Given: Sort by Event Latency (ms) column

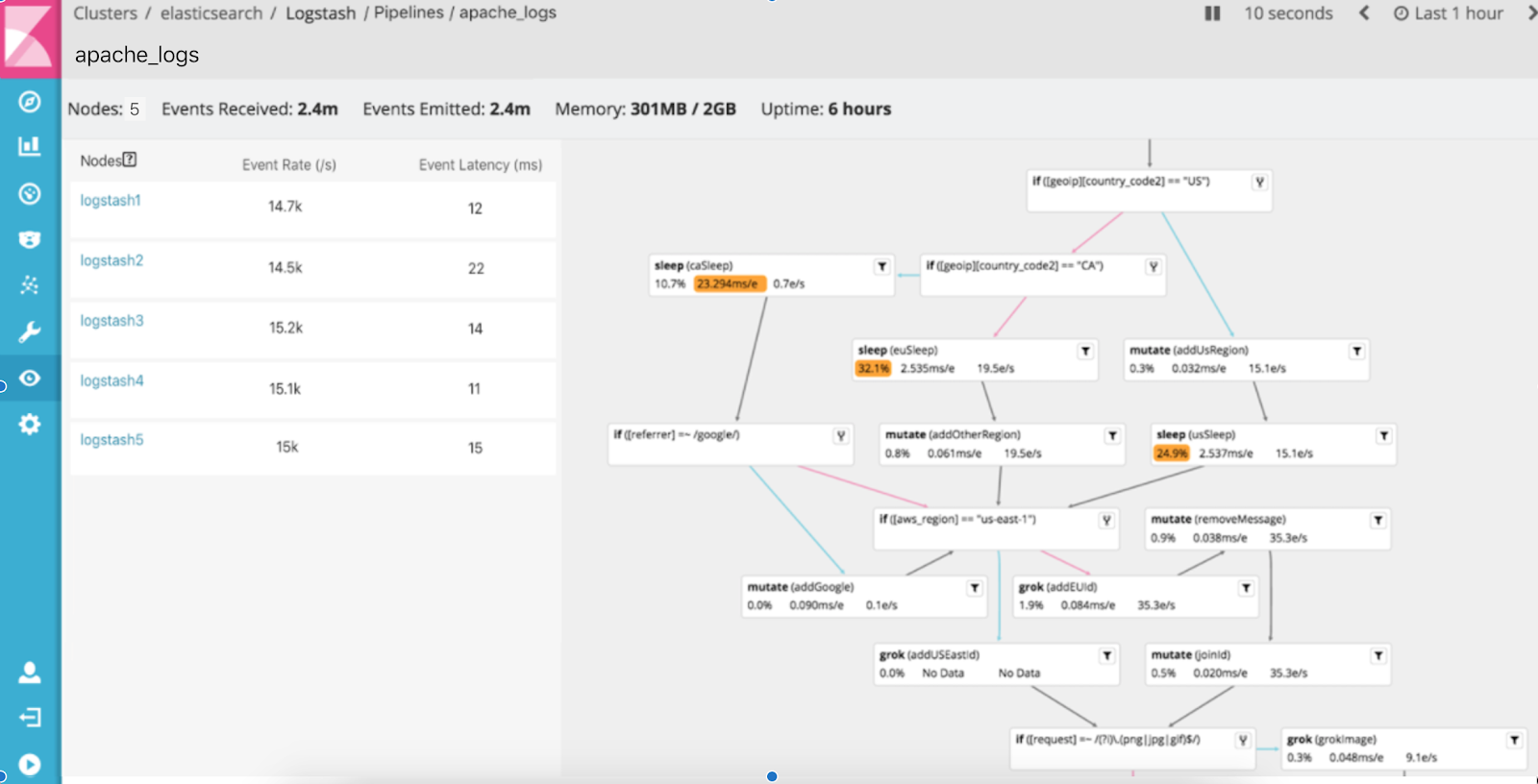Looking at the screenshot, I should (x=481, y=165).
